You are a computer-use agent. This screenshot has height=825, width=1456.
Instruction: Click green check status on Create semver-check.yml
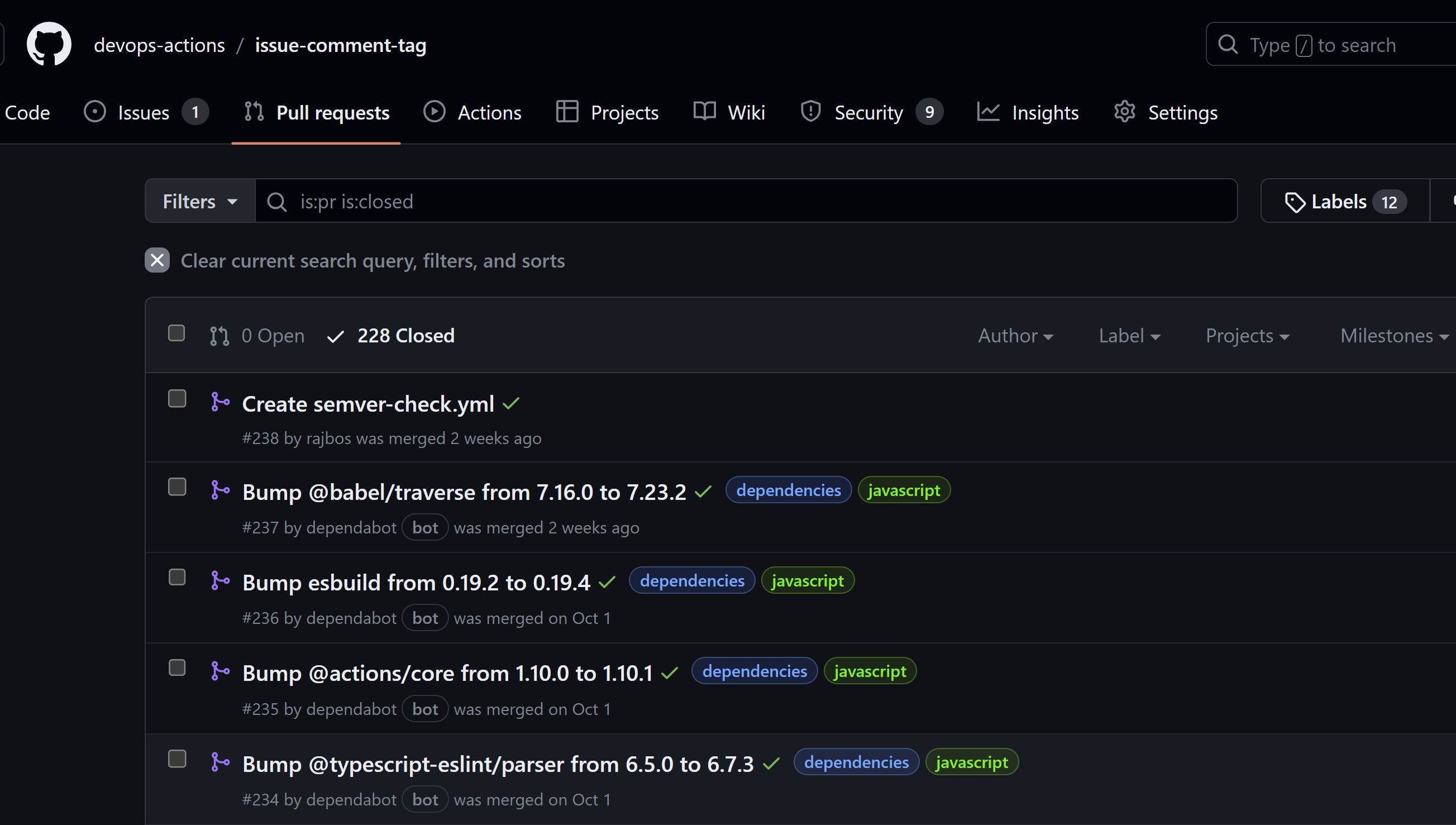click(x=511, y=403)
